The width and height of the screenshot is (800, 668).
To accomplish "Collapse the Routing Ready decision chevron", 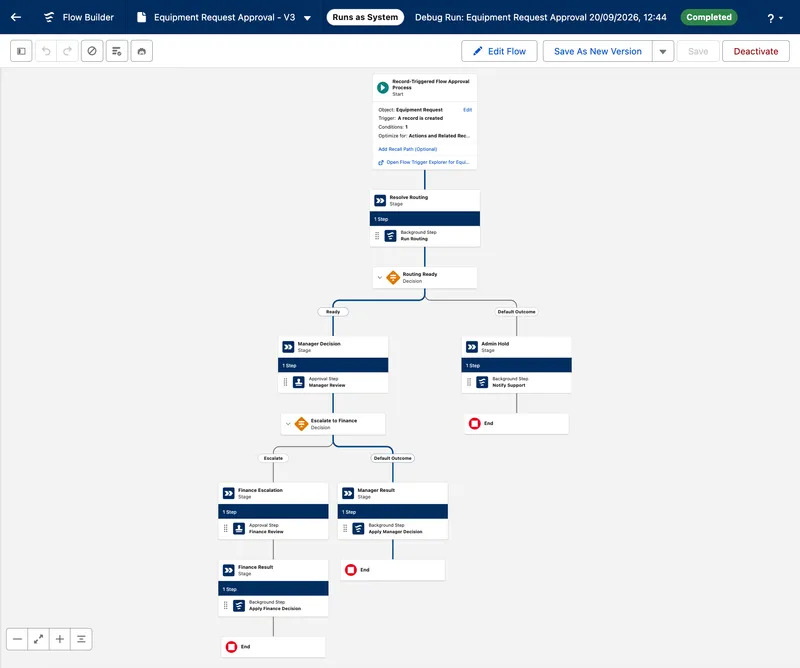I will tap(380, 278).
